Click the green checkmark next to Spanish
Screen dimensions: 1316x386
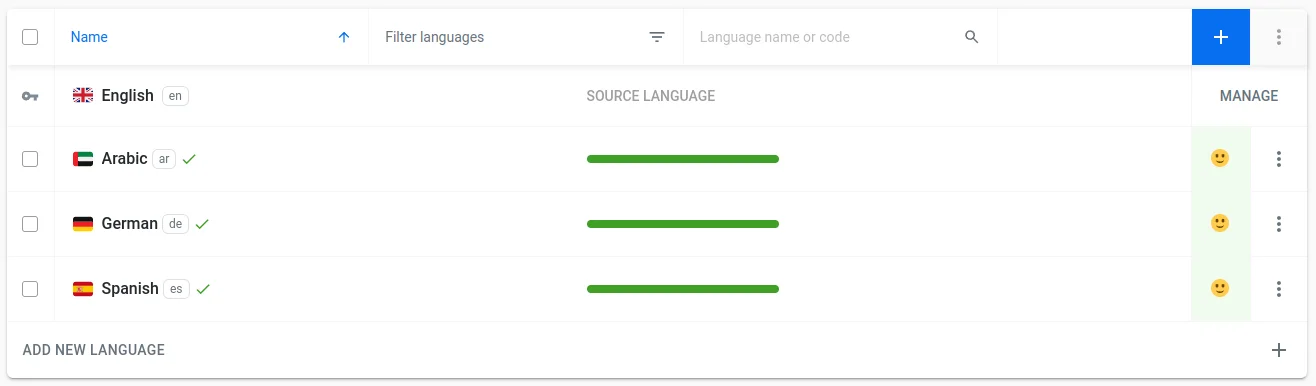click(203, 289)
